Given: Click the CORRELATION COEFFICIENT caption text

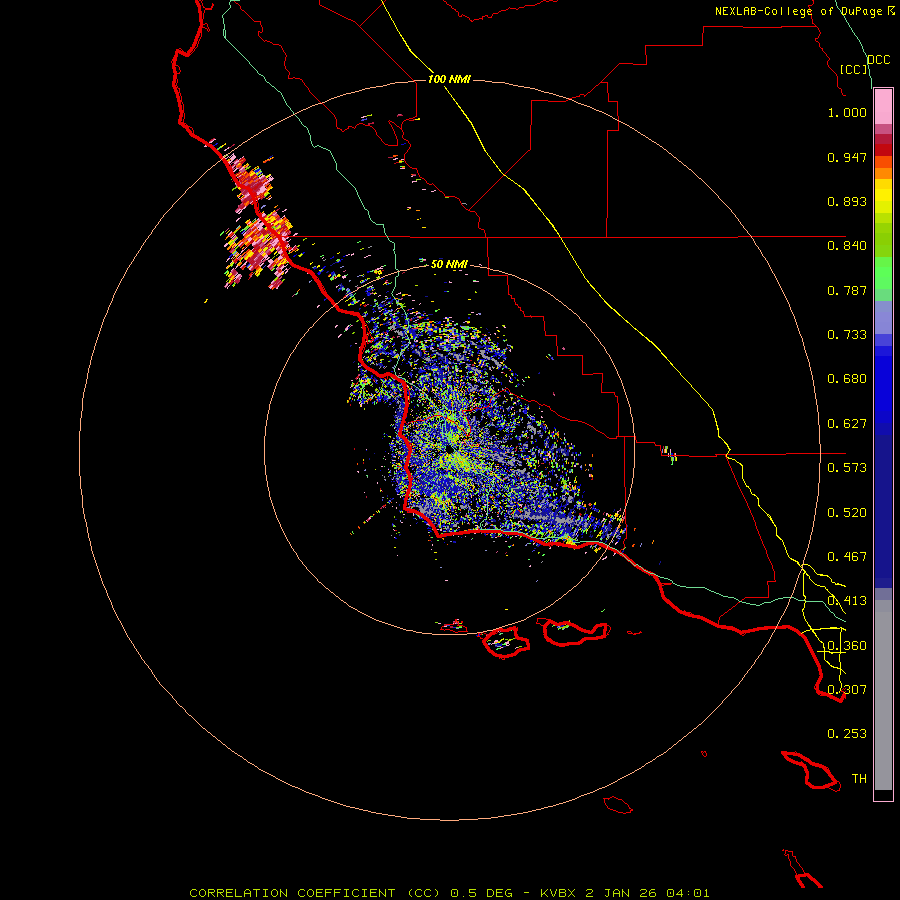Looking at the screenshot, I should tap(292, 893).
